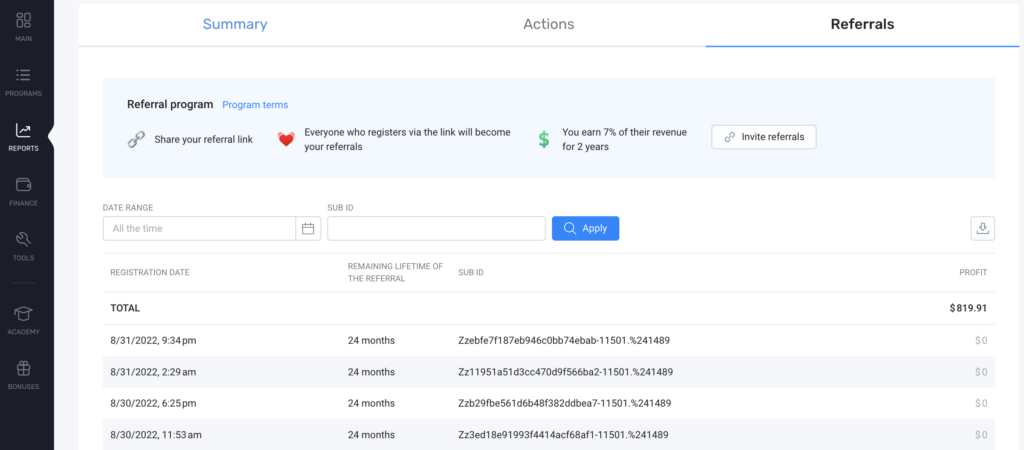Open the Academy graduation cap icon
The width and height of the screenshot is (1024, 450).
point(23,314)
